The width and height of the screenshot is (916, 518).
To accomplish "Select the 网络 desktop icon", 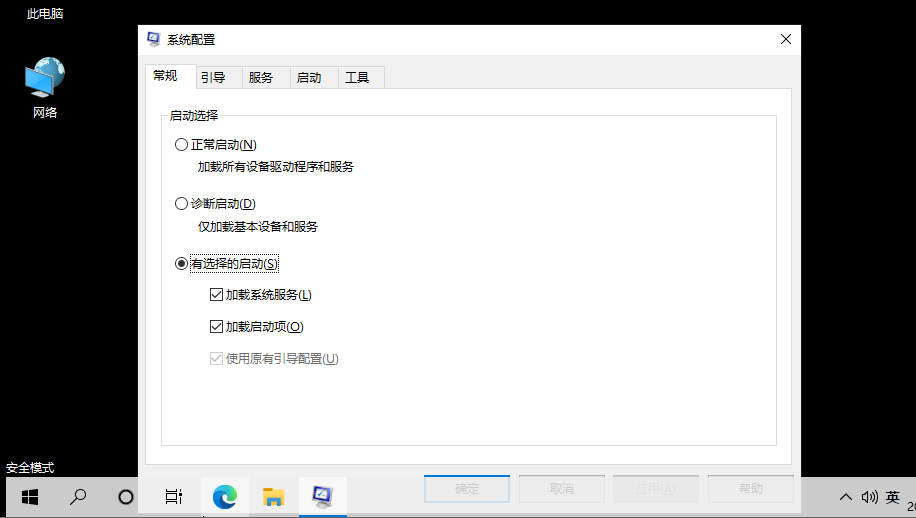I will pyautogui.click(x=45, y=88).
